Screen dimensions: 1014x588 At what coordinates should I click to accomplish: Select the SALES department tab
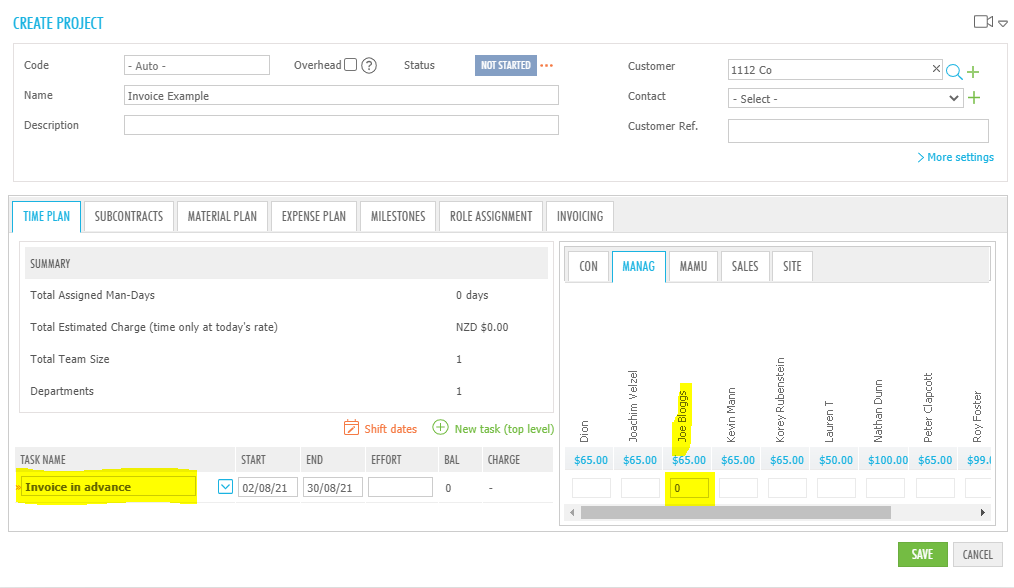[x=744, y=266]
